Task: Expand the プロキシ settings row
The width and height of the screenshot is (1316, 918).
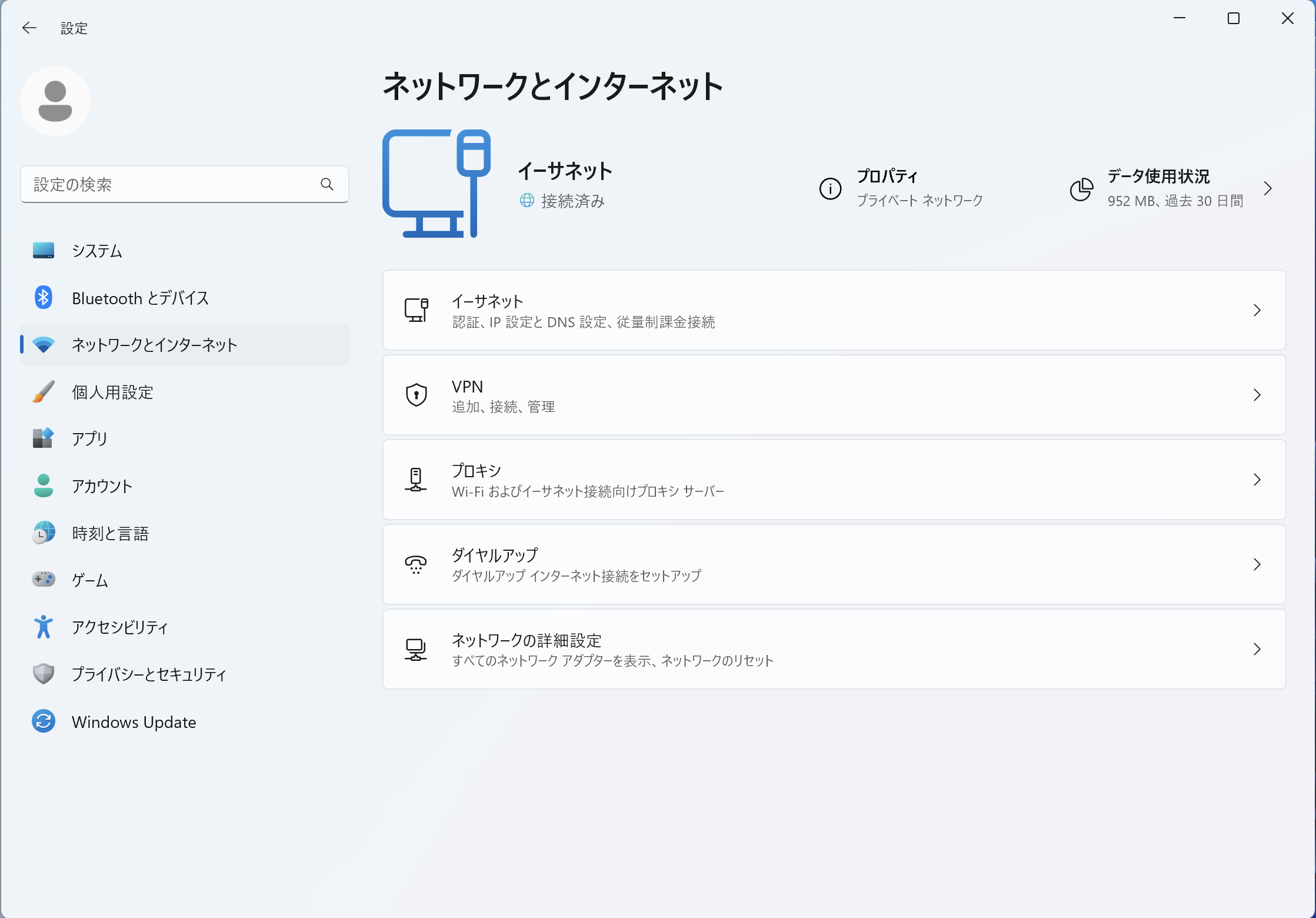Action: point(1258,480)
